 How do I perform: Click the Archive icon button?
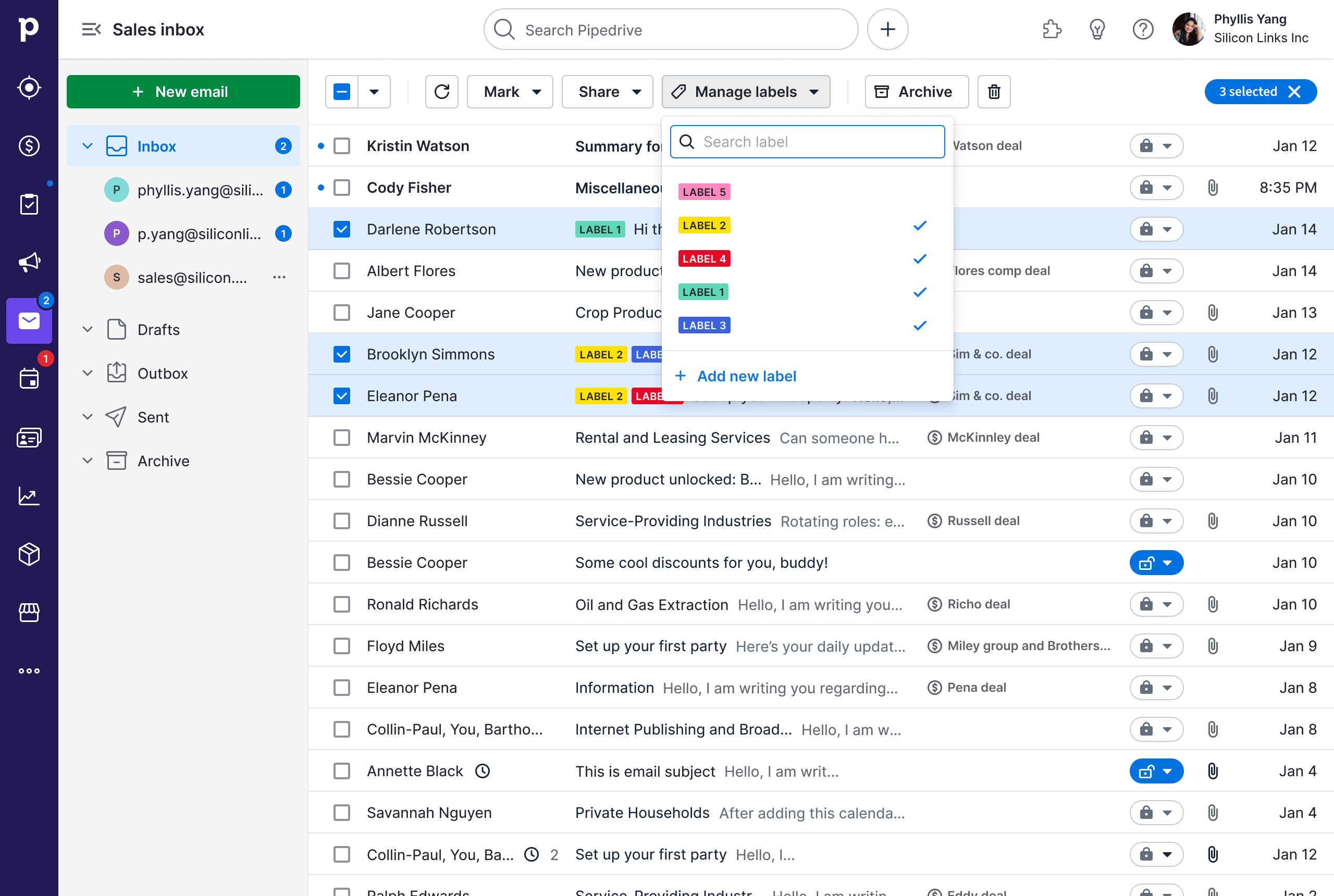pos(912,91)
